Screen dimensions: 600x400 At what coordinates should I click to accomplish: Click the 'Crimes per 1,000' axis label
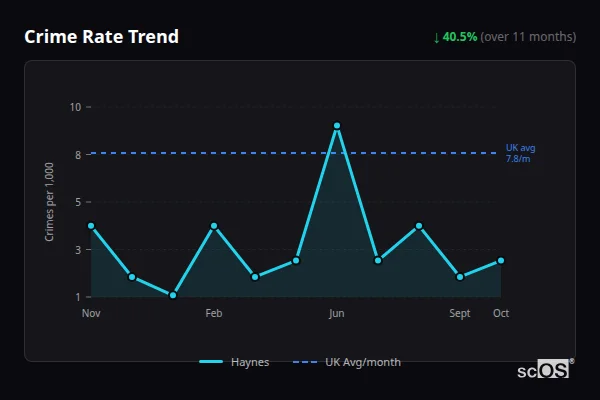pos(49,202)
